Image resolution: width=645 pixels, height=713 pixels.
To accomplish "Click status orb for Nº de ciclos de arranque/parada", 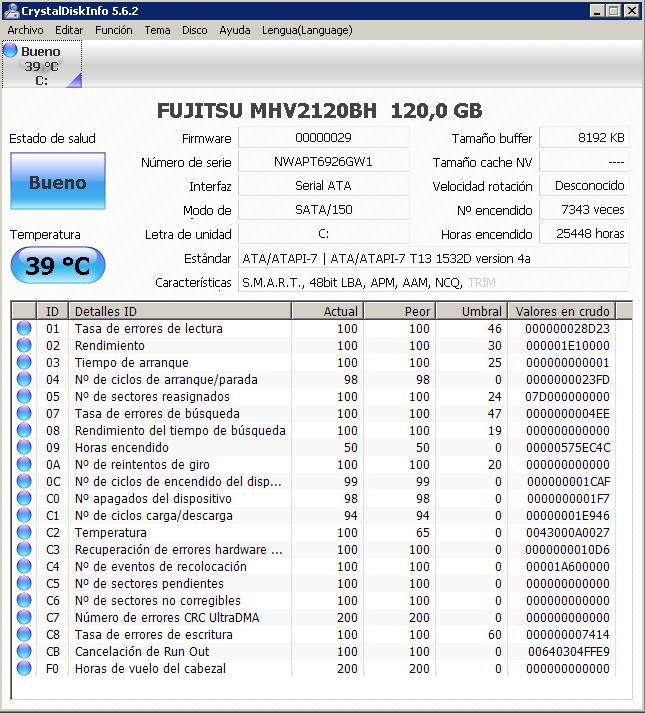I will pyautogui.click(x=24, y=379).
